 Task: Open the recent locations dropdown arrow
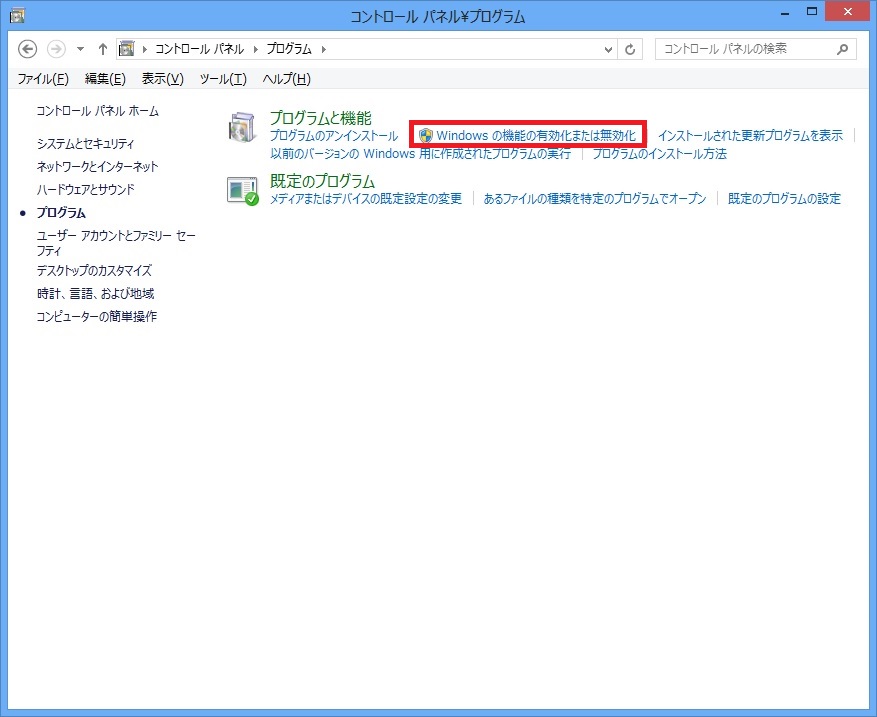(81, 49)
